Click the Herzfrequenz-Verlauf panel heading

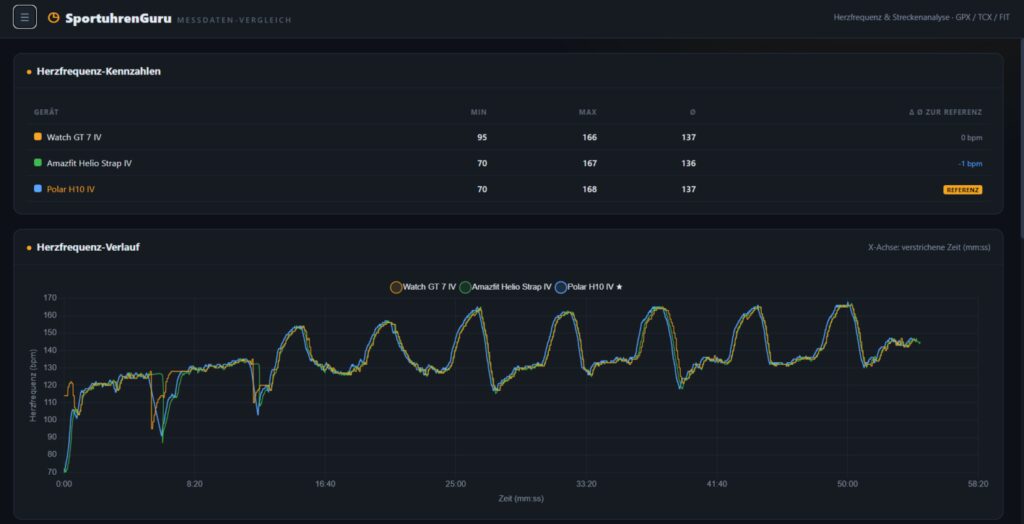point(88,248)
